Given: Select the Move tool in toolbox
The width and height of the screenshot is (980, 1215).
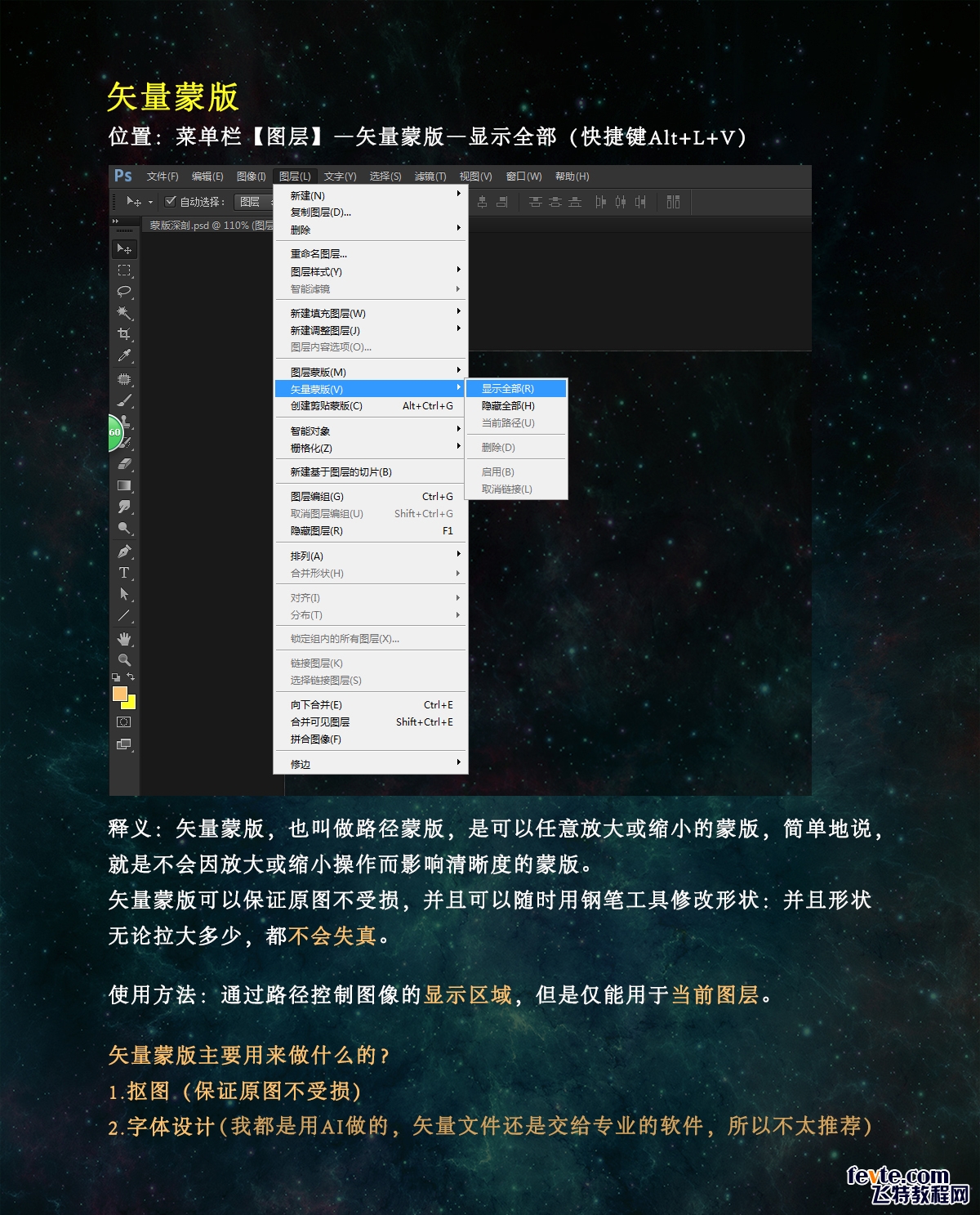Looking at the screenshot, I should click(x=124, y=248).
